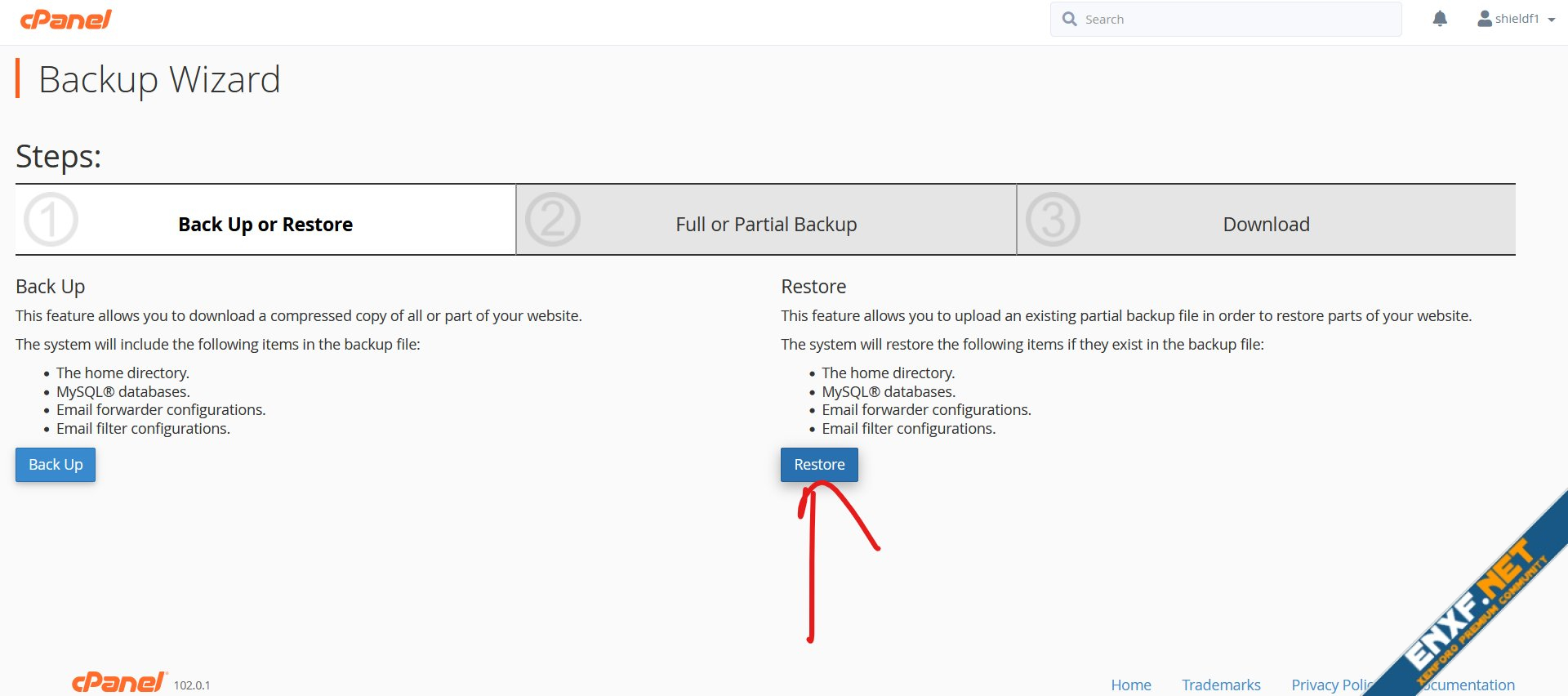This screenshot has height=696, width=1568.
Task: Select the Download step label
Action: [1266, 225]
